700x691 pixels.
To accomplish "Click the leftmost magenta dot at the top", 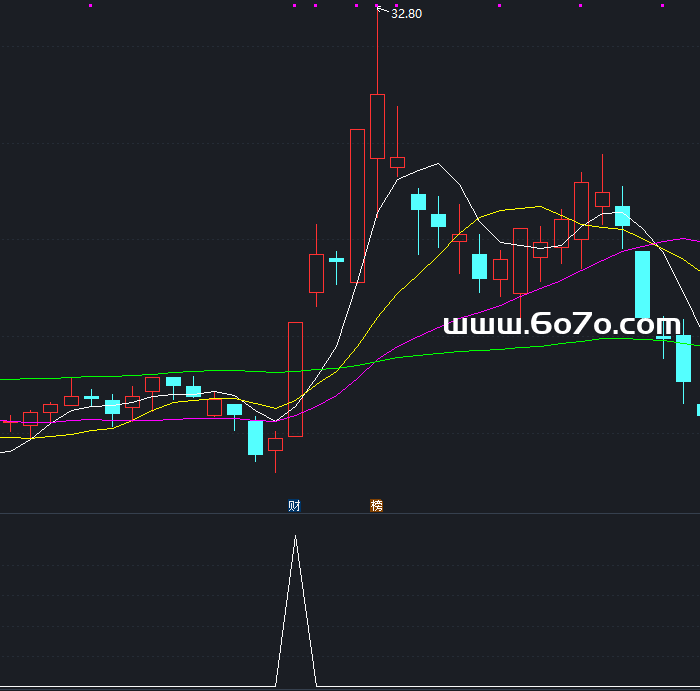I will tap(90, 6).
